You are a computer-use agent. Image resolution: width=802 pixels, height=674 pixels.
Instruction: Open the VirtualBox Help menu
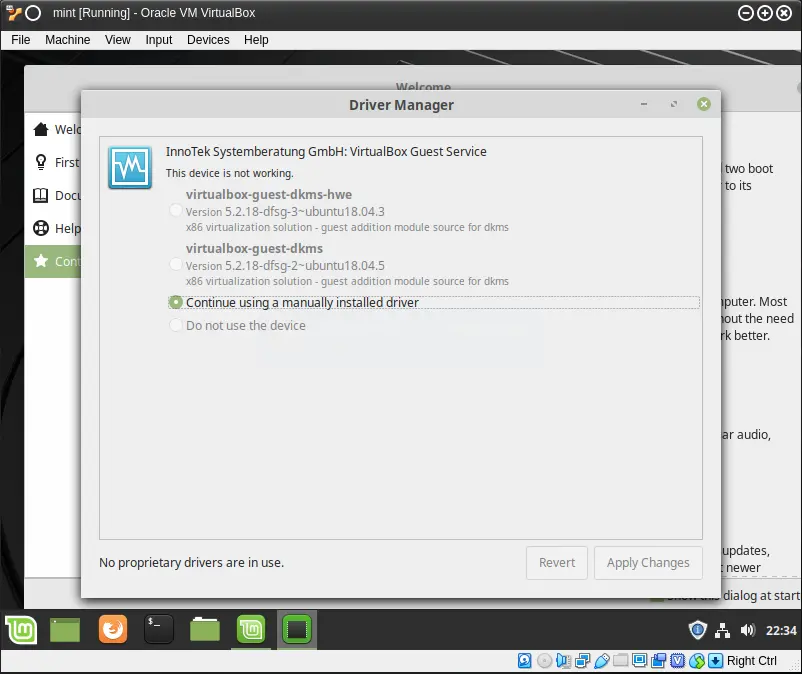[256, 40]
